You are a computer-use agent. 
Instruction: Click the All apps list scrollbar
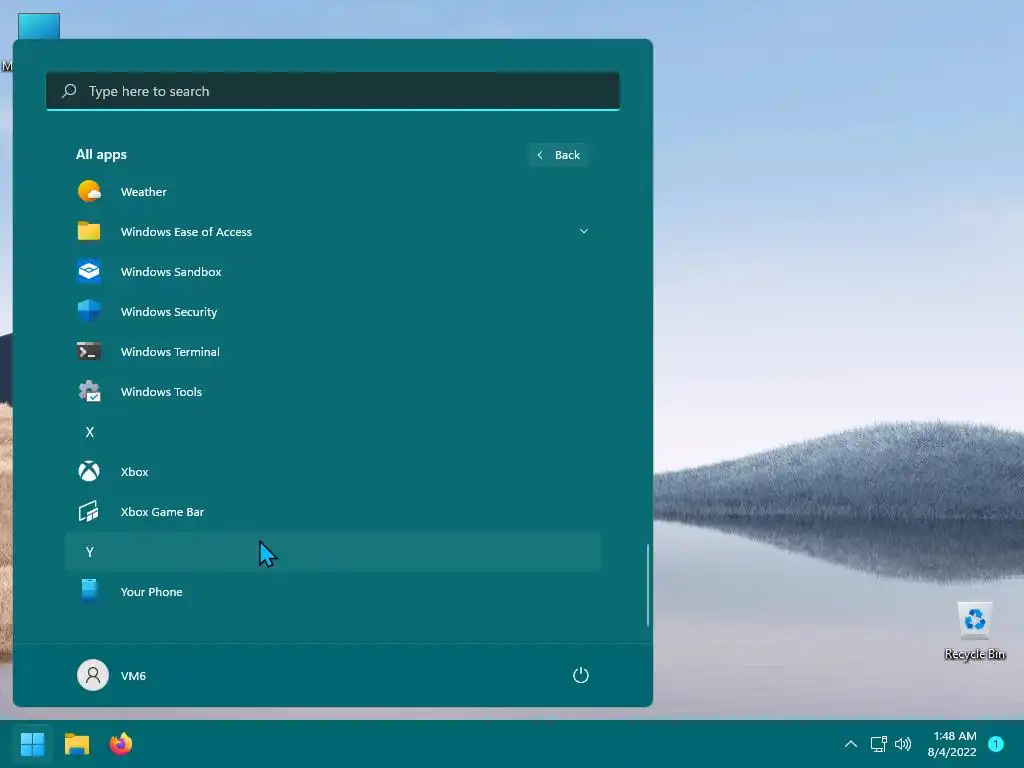pyautogui.click(x=648, y=584)
